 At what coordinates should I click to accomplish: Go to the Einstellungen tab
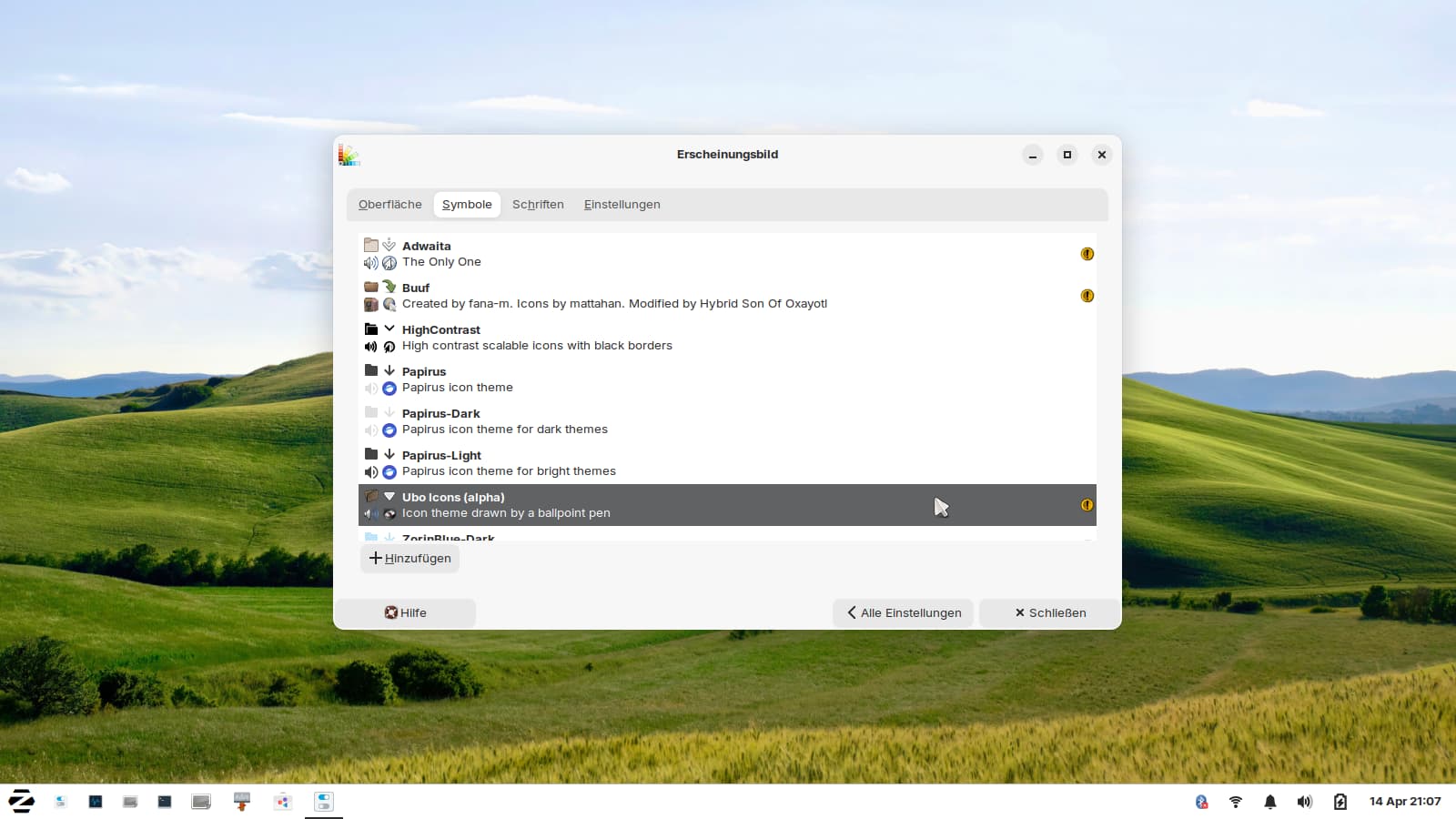[x=622, y=205]
